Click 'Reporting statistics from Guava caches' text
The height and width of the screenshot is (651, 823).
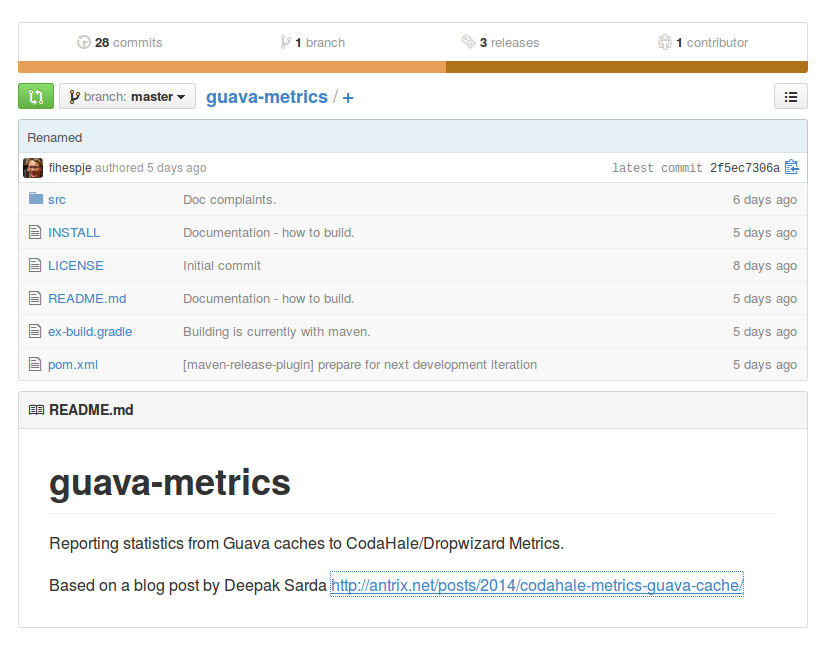[x=307, y=543]
